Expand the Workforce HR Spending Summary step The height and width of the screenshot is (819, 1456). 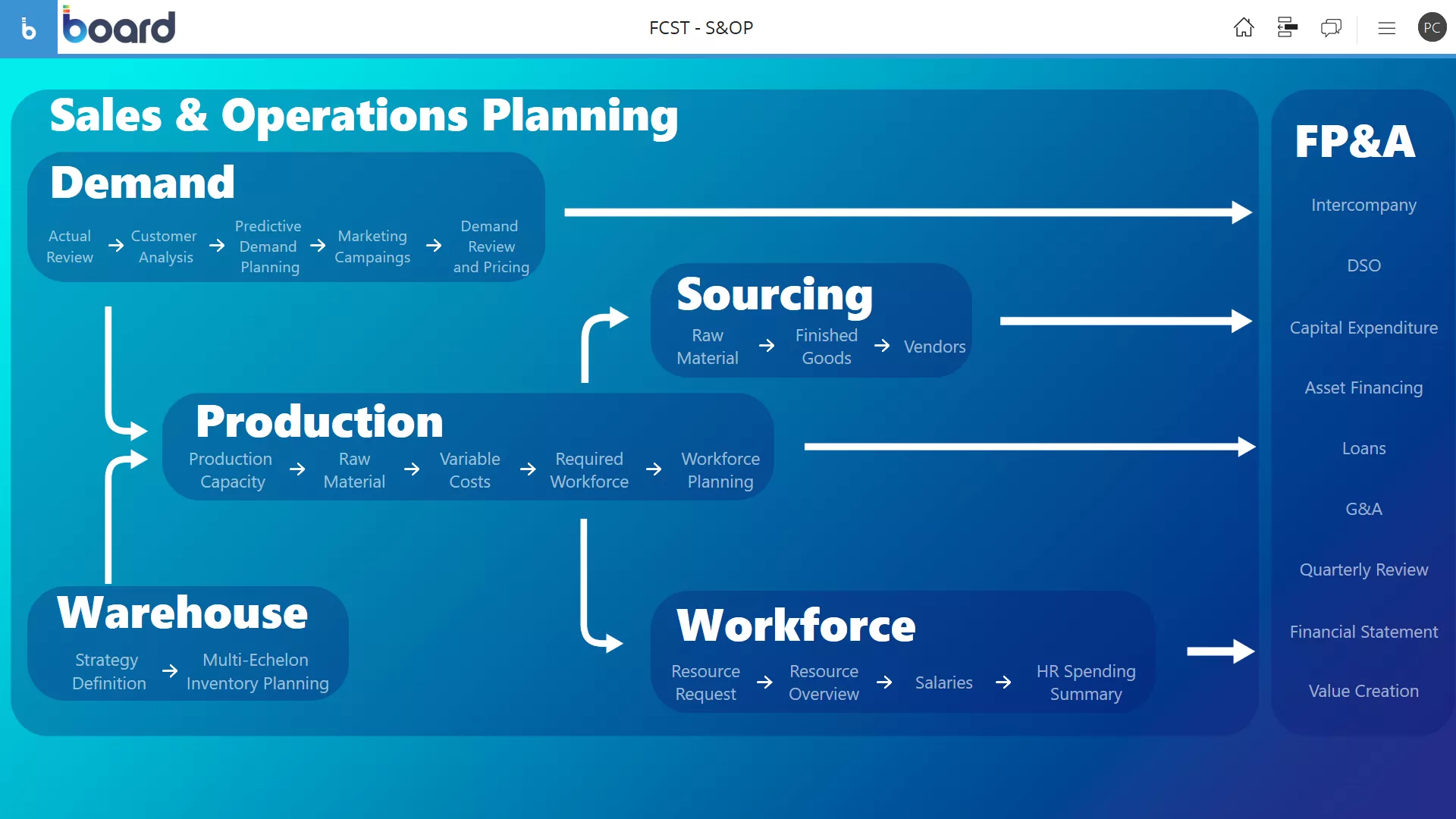coord(1086,682)
